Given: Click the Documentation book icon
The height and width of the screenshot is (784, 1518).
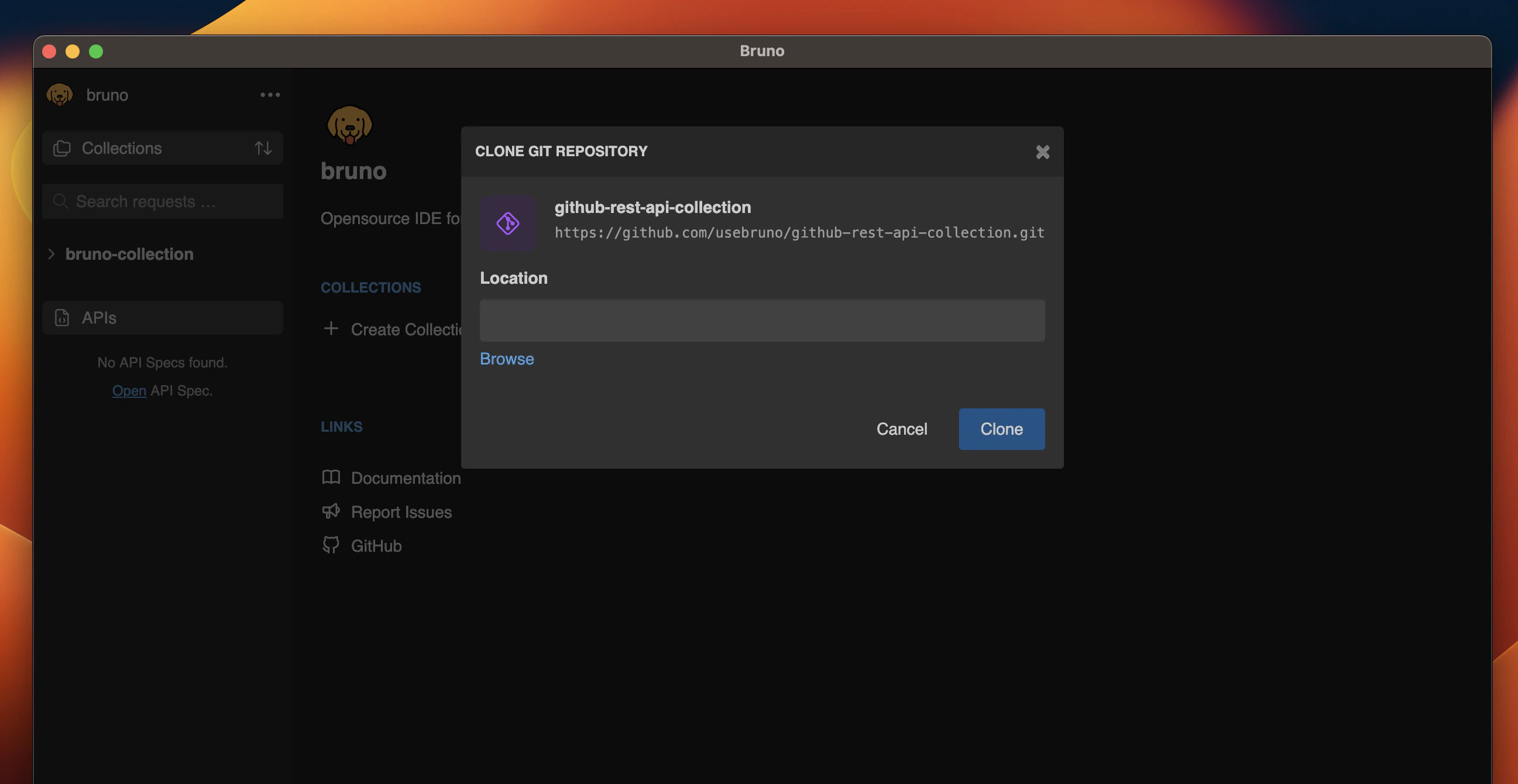Looking at the screenshot, I should (x=331, y=477).
